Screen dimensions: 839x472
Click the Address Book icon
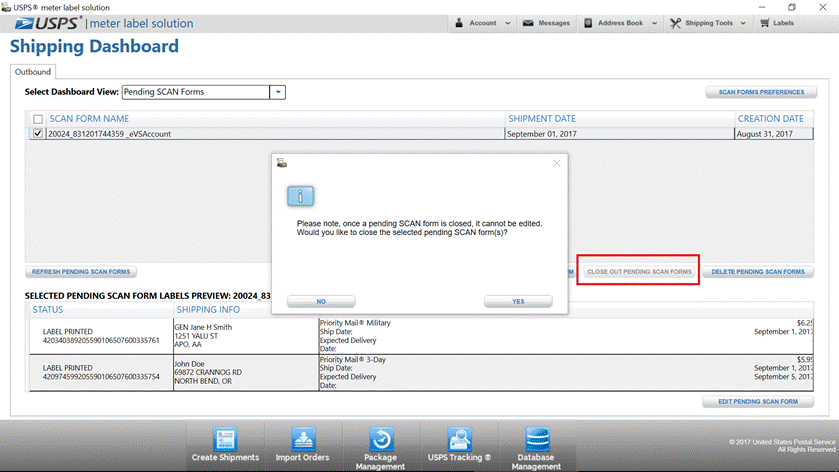[588, 23]
